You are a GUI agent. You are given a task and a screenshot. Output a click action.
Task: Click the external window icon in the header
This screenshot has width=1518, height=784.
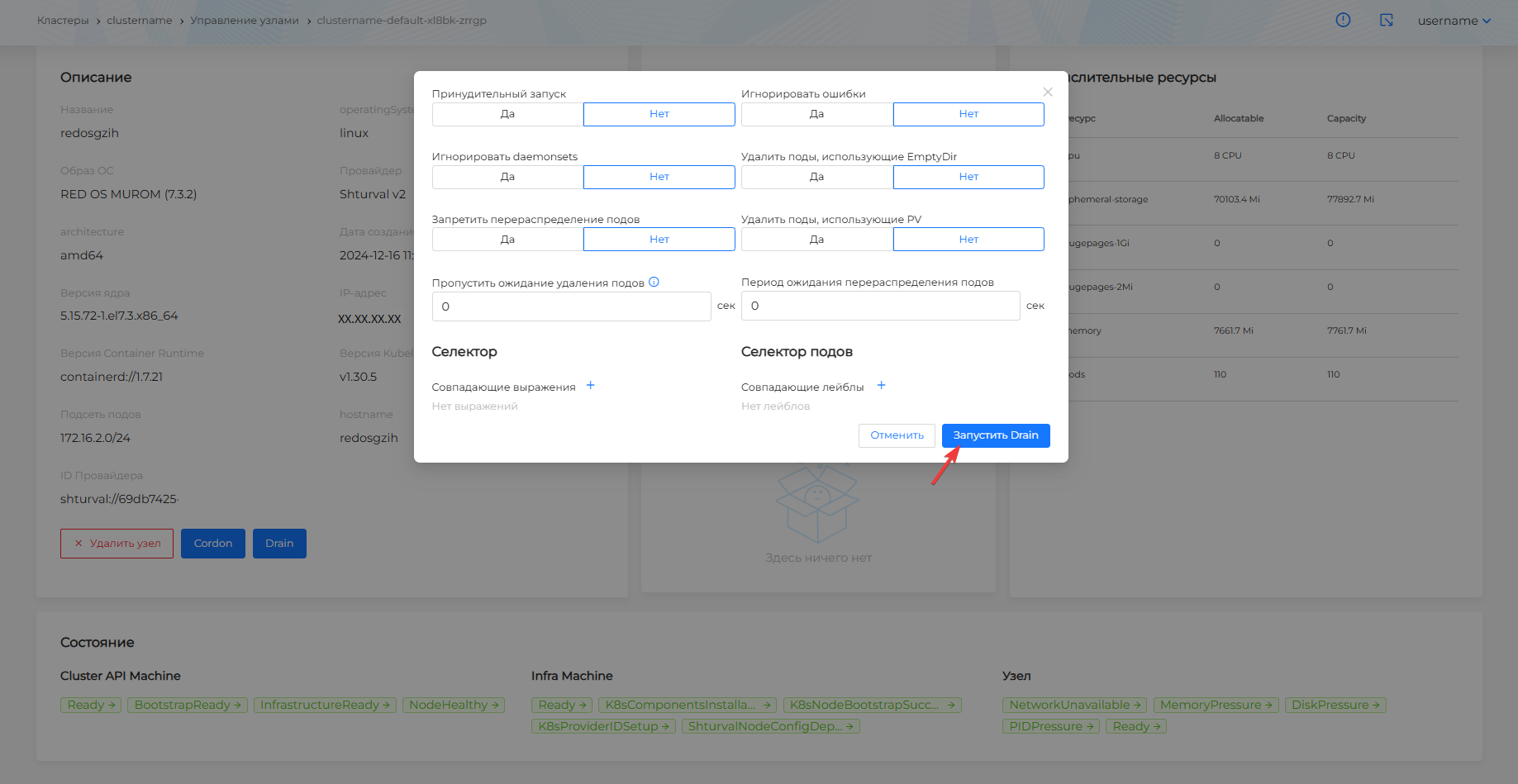[x=1386, y=20]
